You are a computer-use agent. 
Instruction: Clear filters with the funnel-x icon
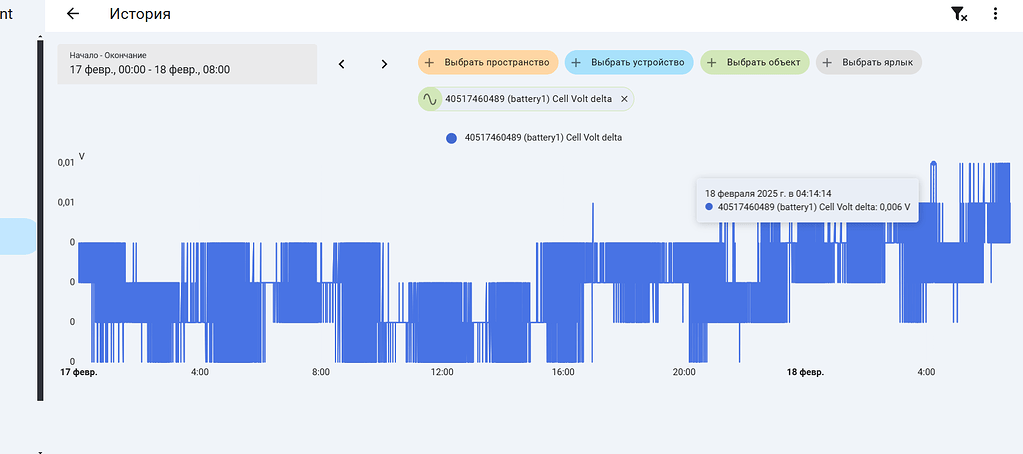click(959, 14)
